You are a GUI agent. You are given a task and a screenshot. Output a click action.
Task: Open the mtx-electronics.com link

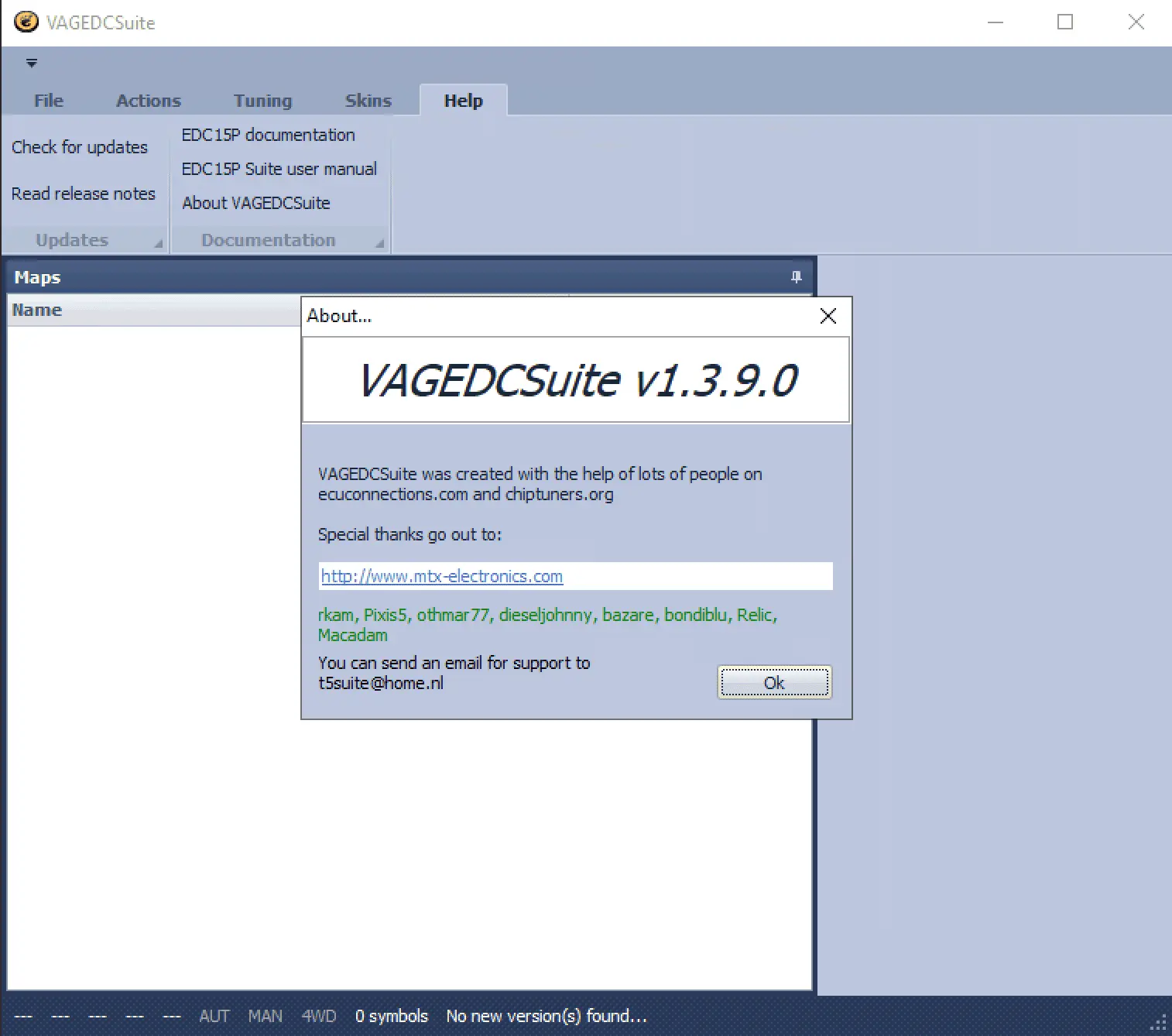pos(442,576)
